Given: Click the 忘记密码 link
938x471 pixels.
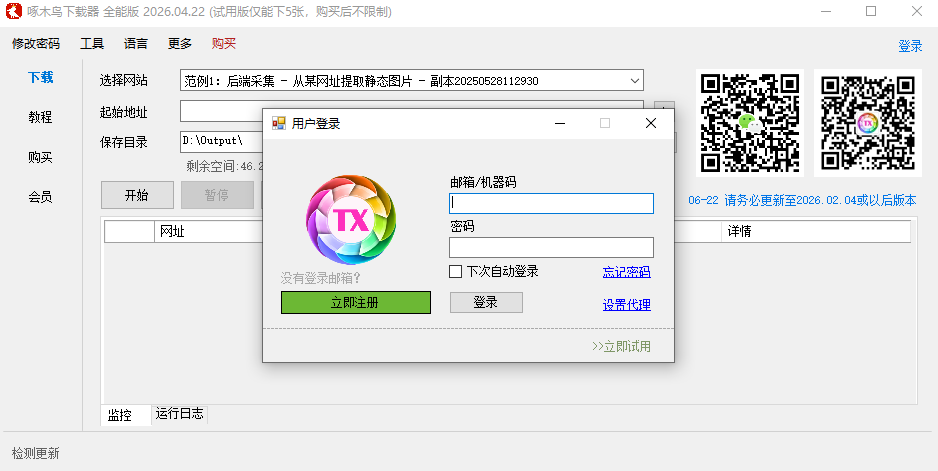Looking at the screenshot, I should pyautogui.click(x=626, y=272).
